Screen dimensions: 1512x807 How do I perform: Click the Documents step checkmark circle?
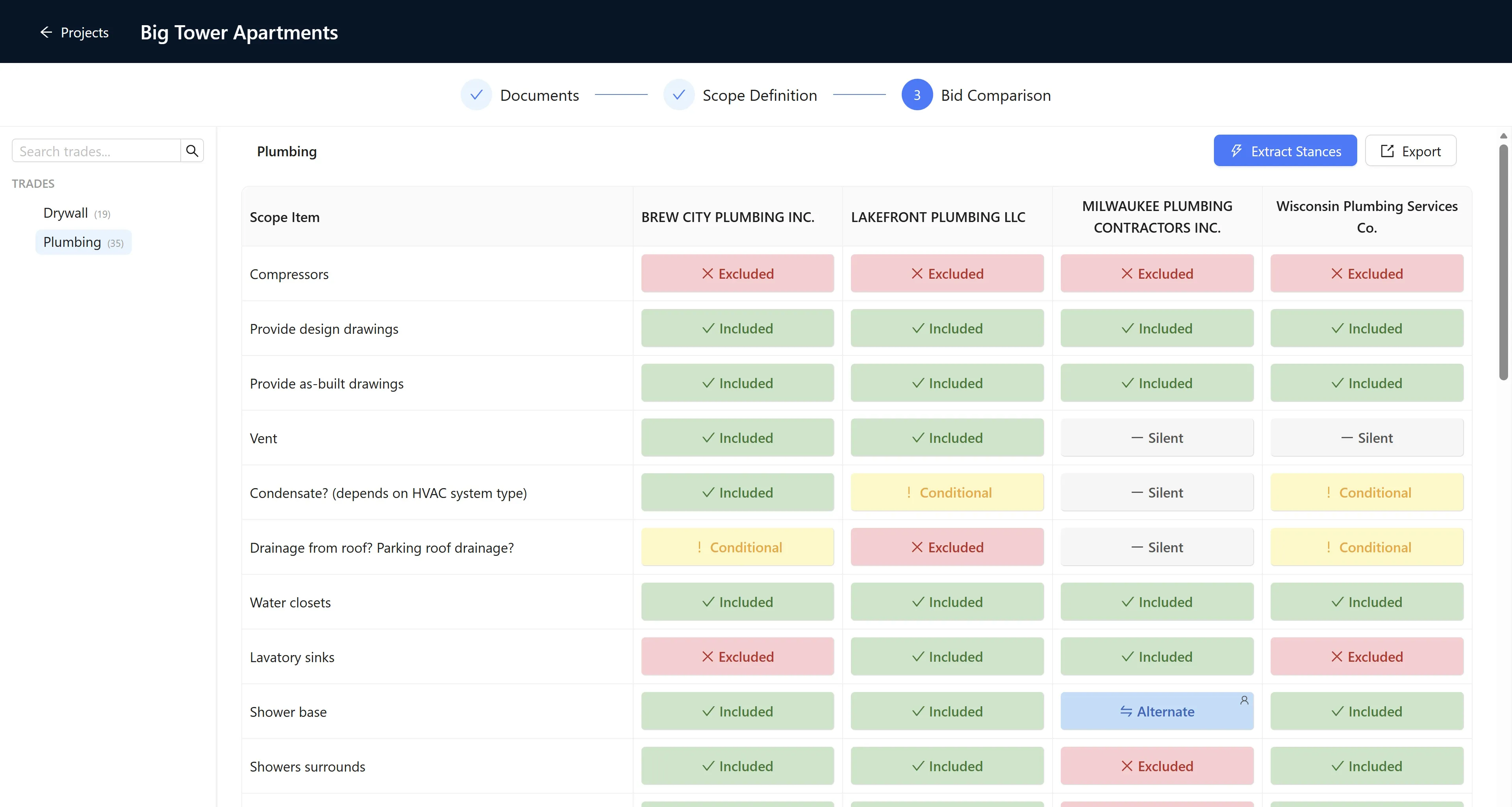(476, 94)
